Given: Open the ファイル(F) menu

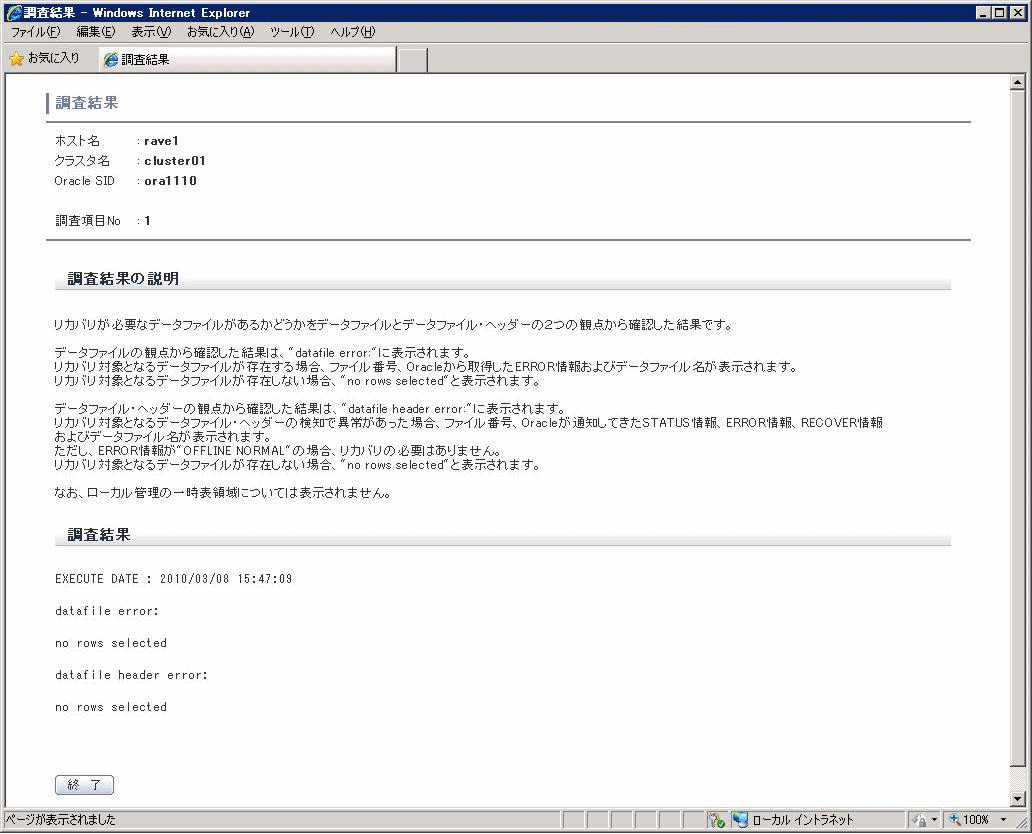Looking at the screenshot, I should 35,32.
